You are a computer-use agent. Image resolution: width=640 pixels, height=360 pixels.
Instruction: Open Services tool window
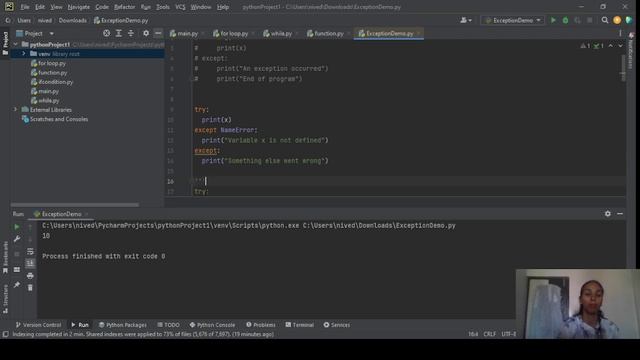pos(337,325)
